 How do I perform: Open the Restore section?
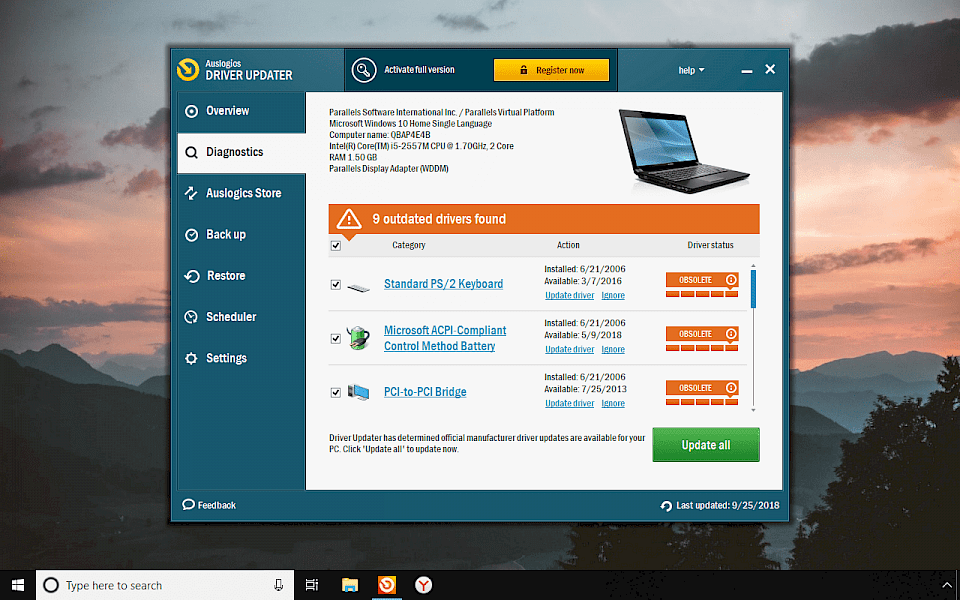tap(241, 276)
